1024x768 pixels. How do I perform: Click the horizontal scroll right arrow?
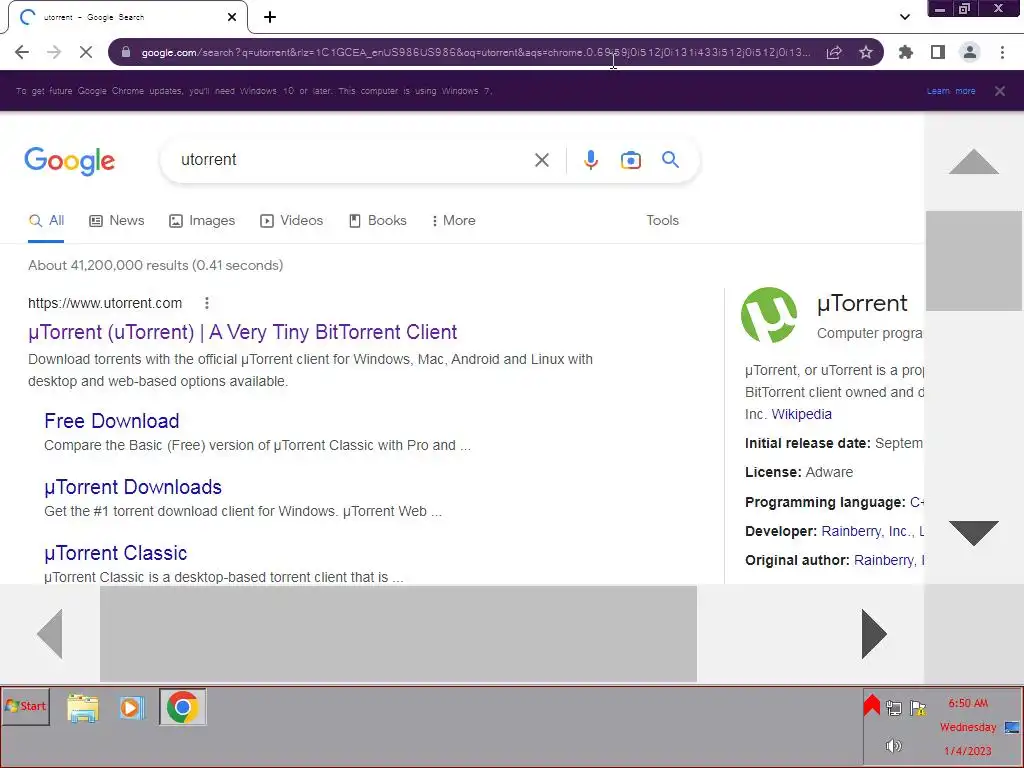click(x=874, y=633)
